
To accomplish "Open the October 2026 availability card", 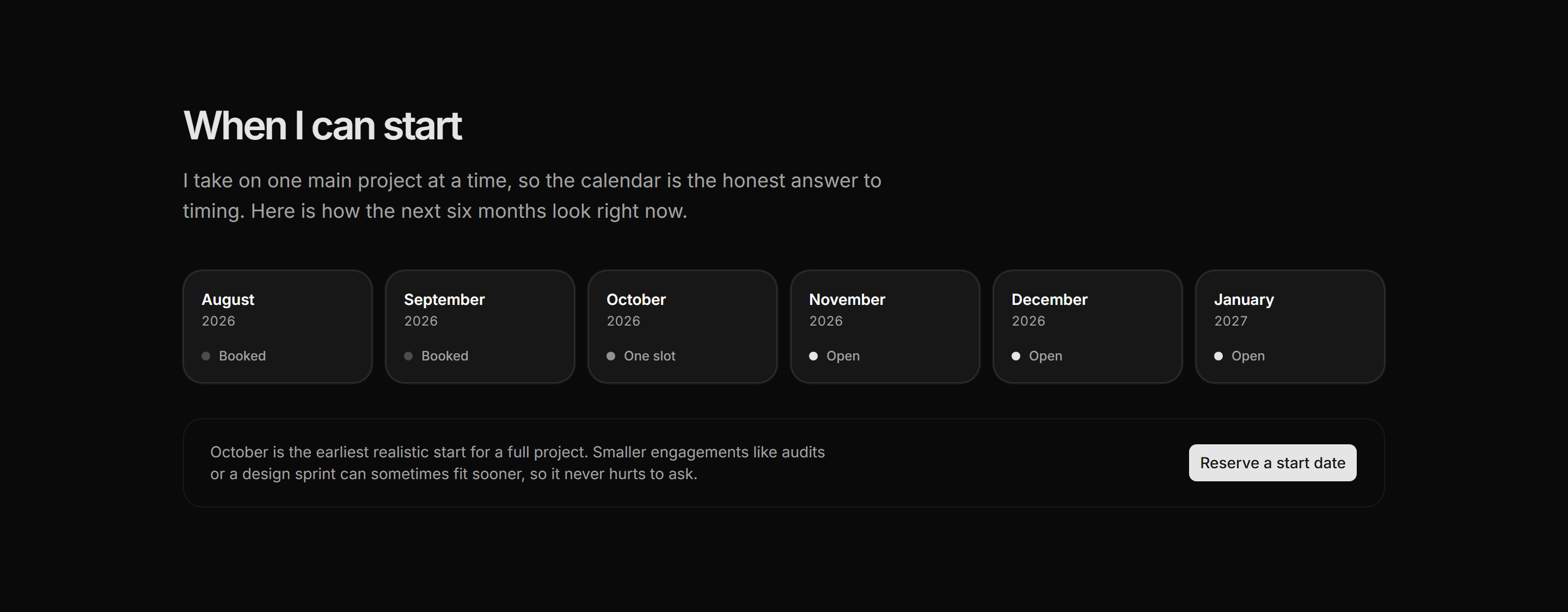I will pyautogui.click(x=682, y=327).
